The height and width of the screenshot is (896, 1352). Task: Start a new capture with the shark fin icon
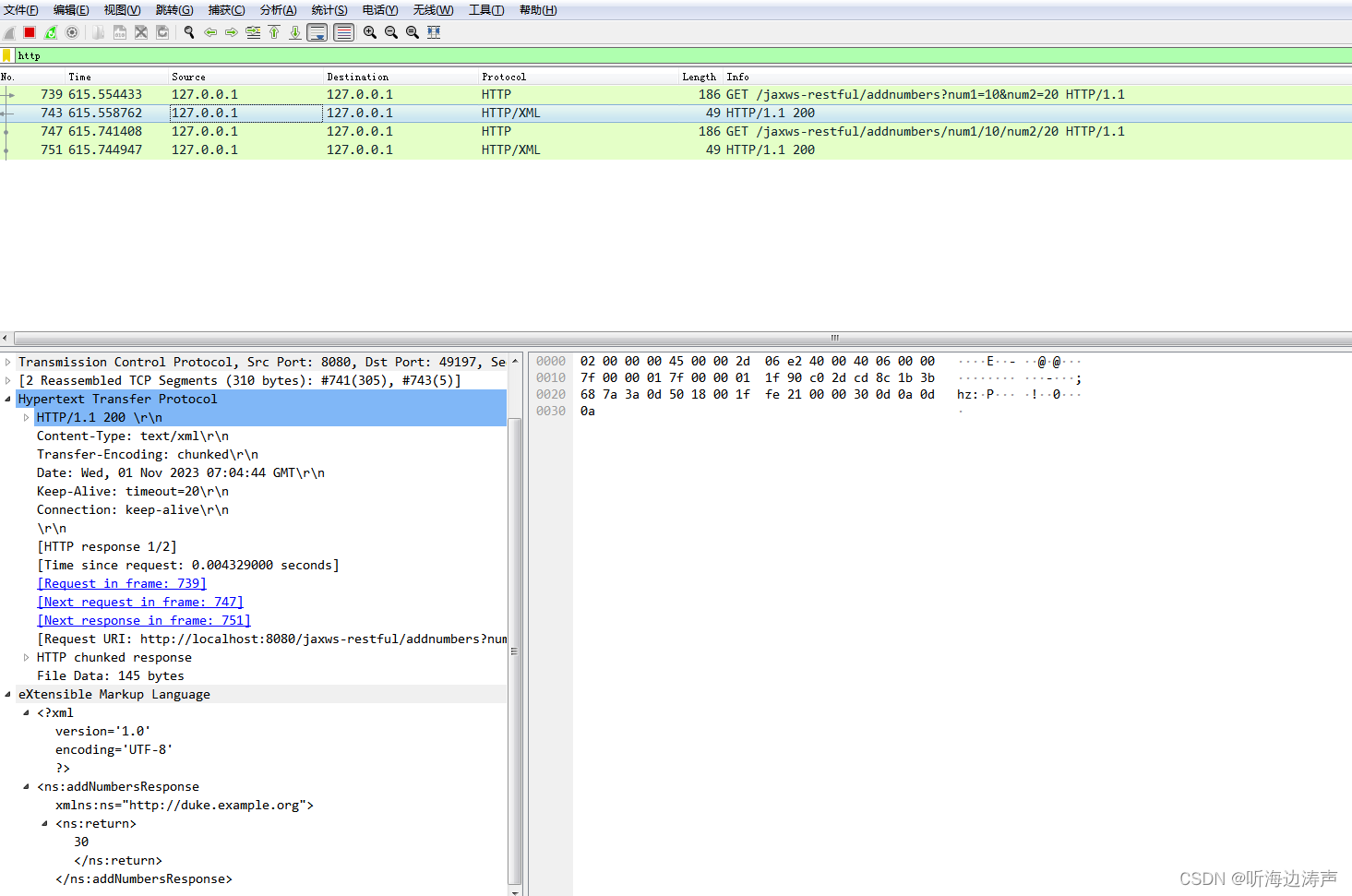pyautogui.click(x=9, y=32)
